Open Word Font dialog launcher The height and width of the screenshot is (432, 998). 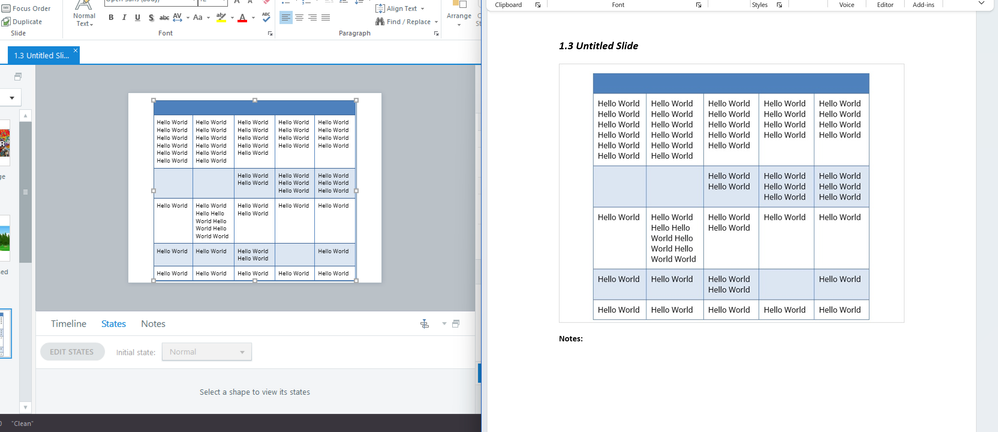[x=698, y=4]
